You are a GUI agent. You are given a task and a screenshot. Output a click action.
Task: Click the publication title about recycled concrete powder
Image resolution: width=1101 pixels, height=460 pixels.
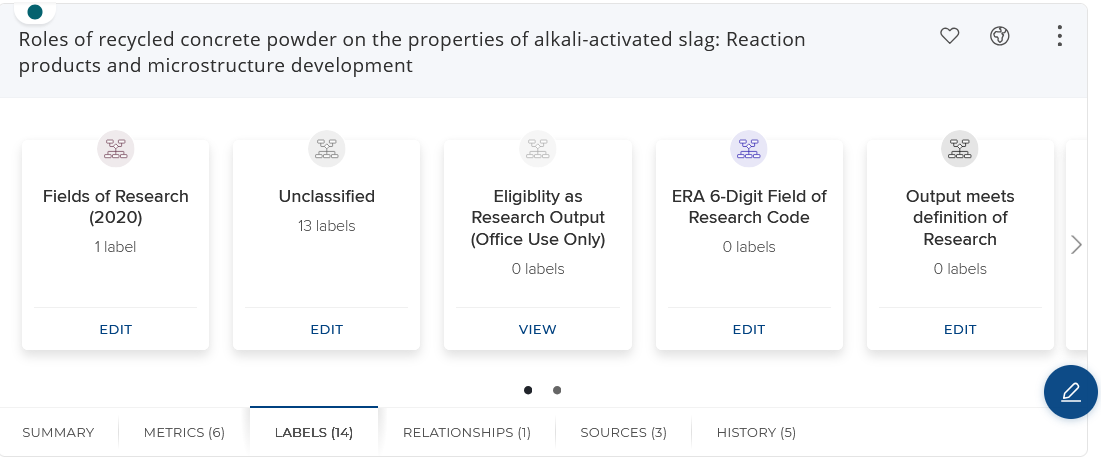click(x=411, y=52)
